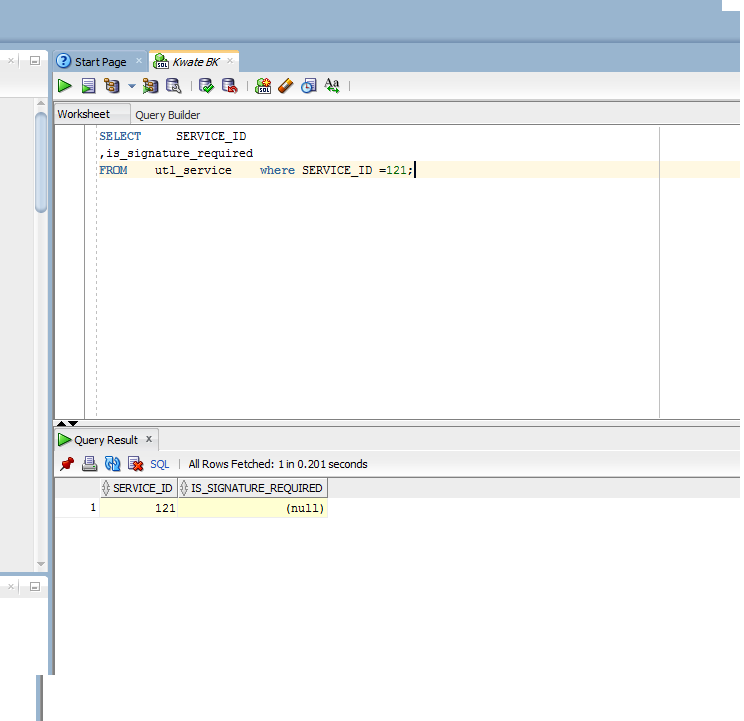Click the Clear eraser icon
Screen dimensions: 744x721
coord(286,86)
